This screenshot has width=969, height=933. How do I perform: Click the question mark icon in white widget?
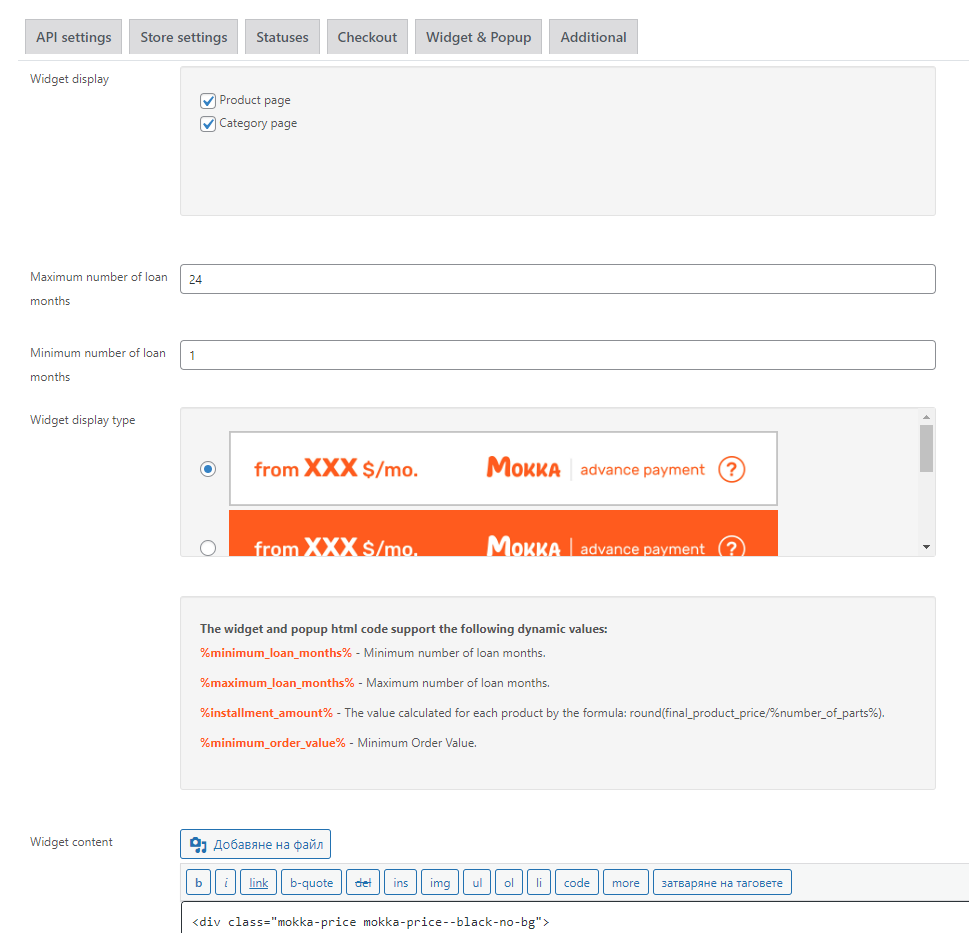pos(732,470)
